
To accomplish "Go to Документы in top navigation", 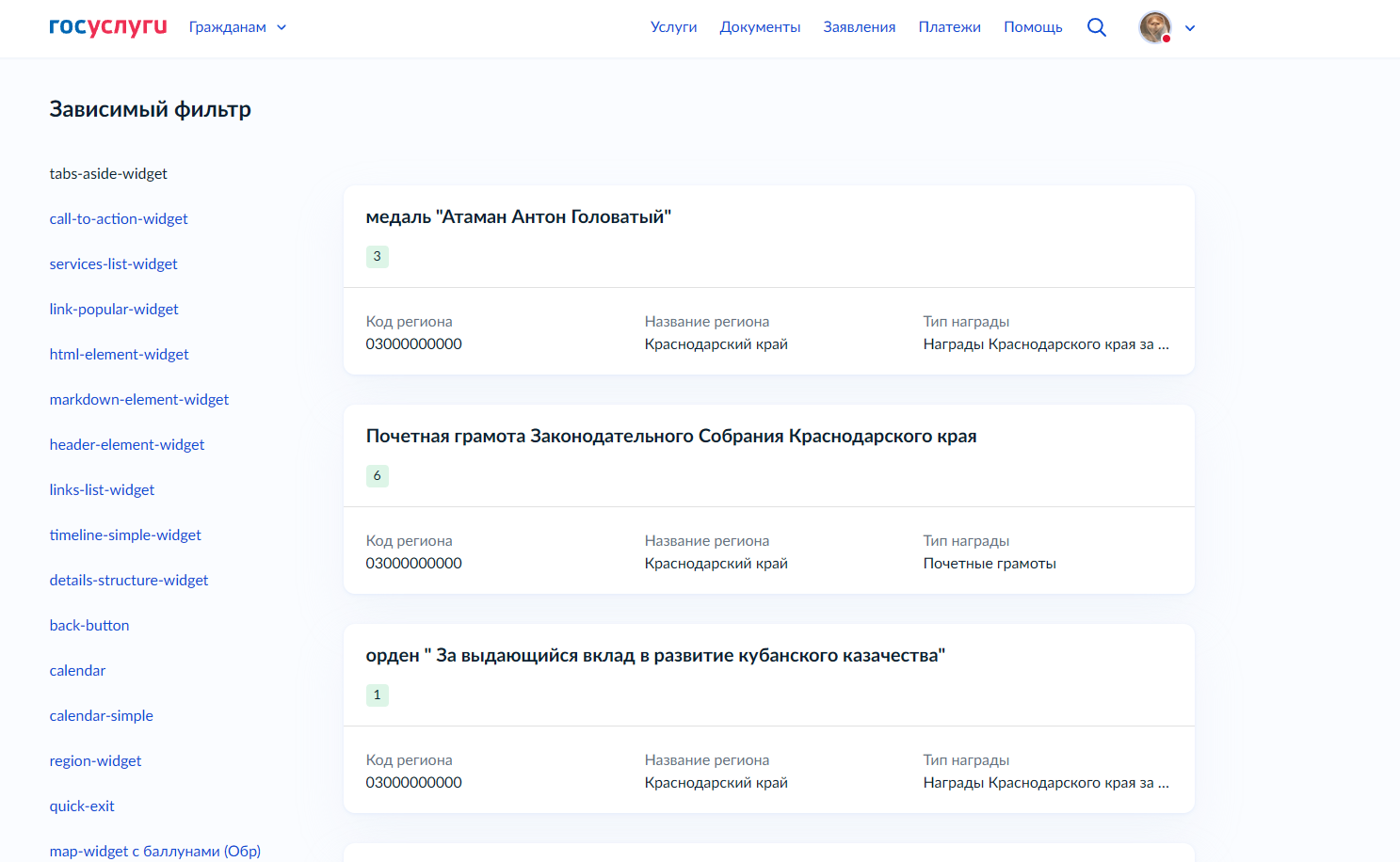I will [760, 27].
